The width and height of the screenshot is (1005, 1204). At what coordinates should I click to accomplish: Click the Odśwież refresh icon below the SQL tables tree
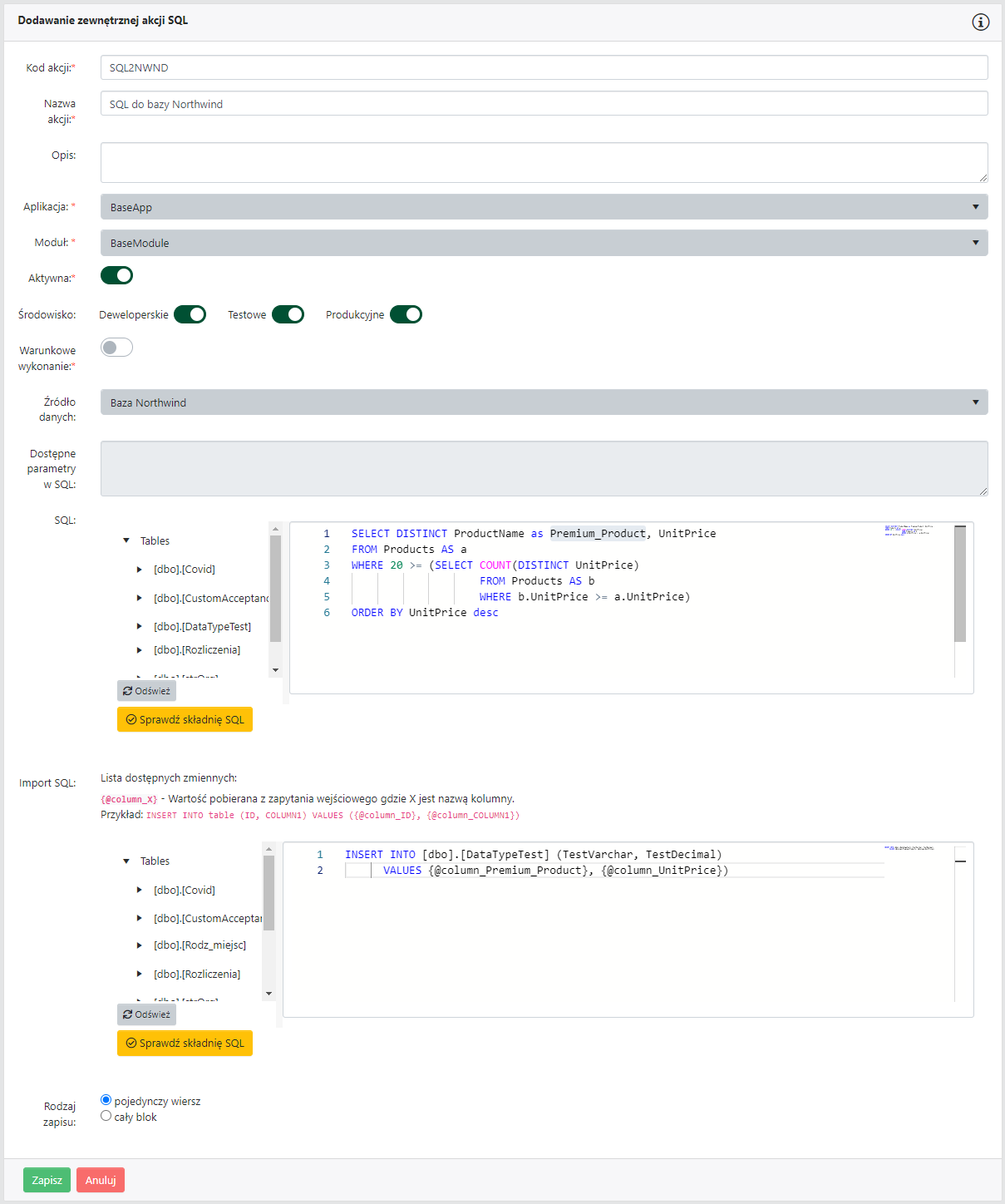tap(129, 690)
